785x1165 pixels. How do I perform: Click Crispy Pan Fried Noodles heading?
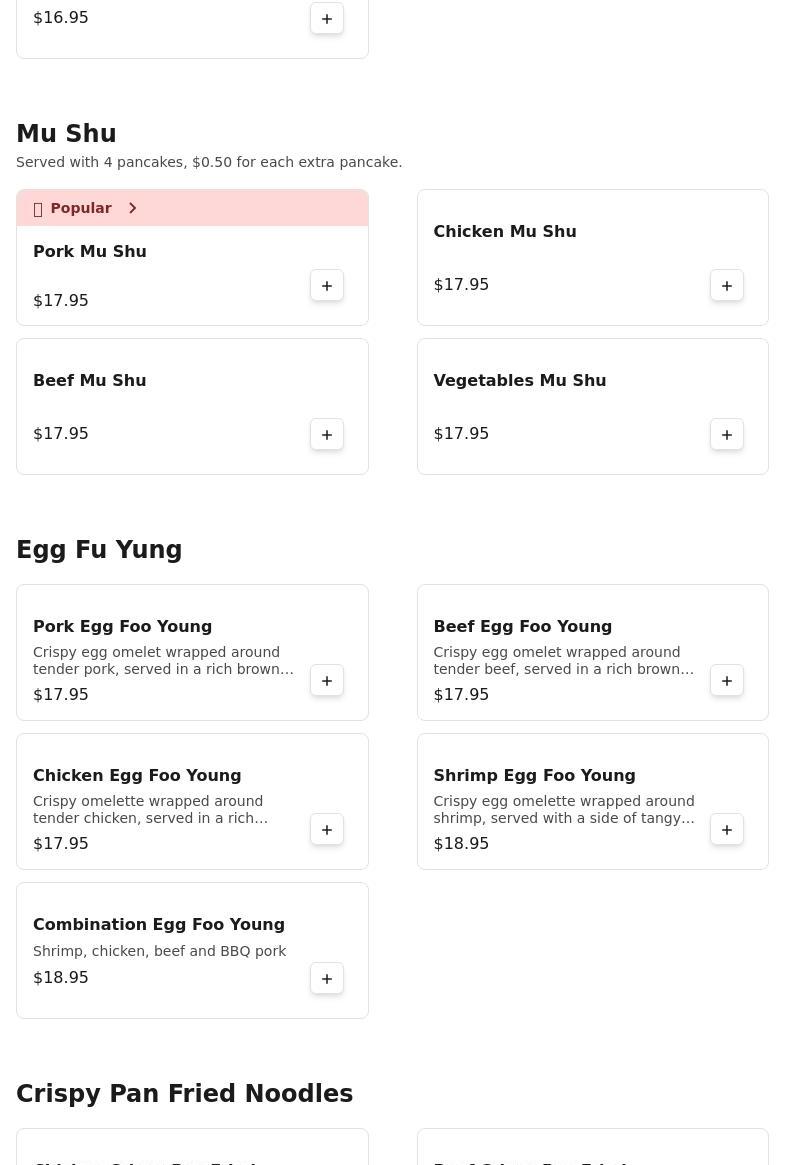pyautogui.click(x=184, y=1094)
